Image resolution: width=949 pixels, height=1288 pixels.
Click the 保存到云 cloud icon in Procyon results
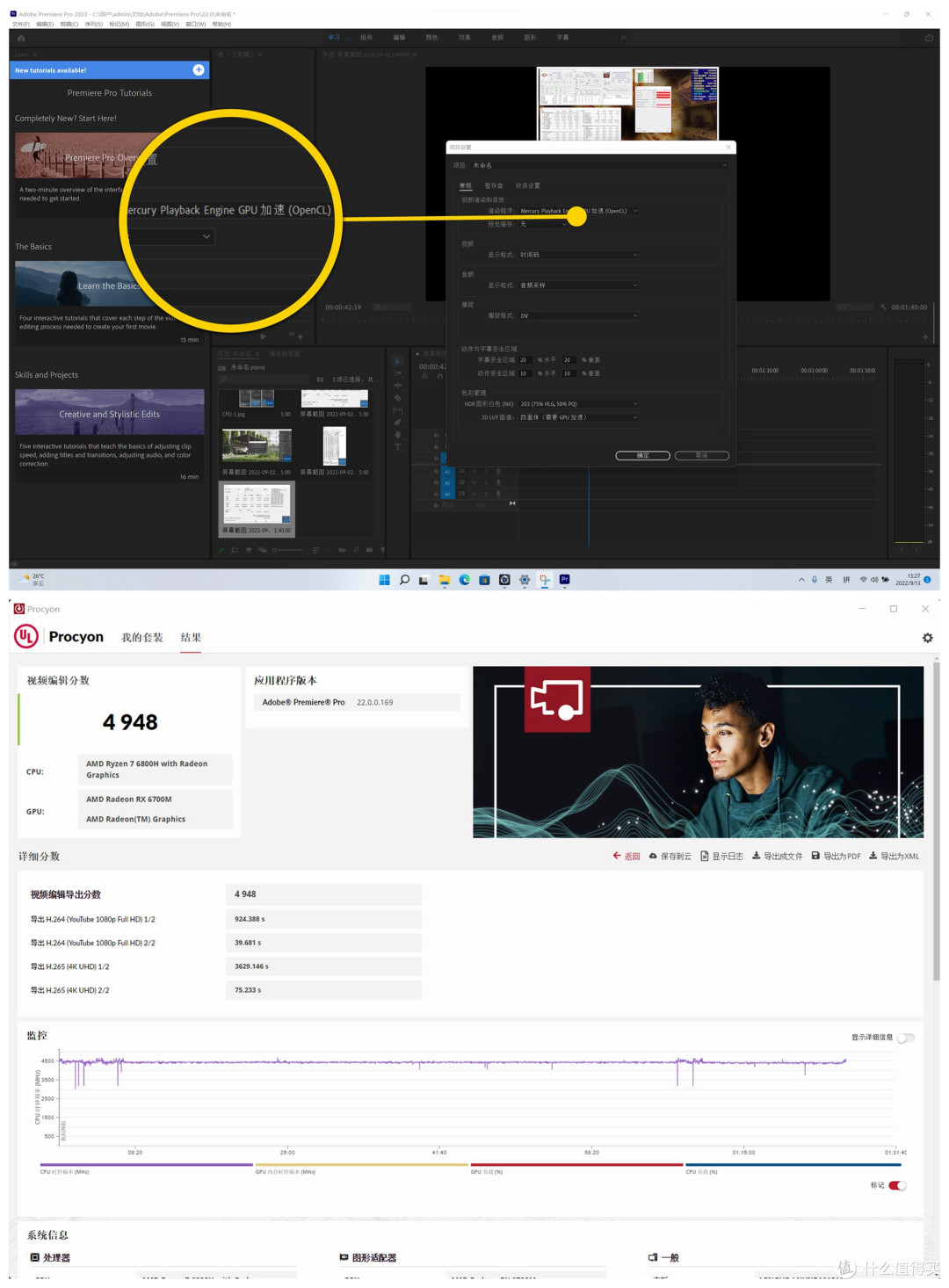coord(652,856)
